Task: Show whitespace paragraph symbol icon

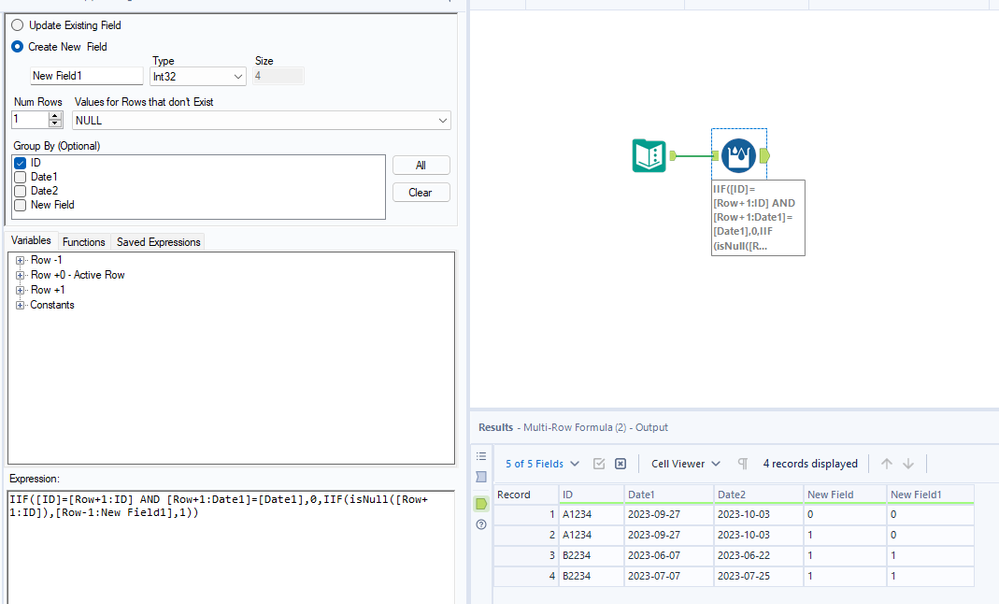Action: click(x=742, y=464)
